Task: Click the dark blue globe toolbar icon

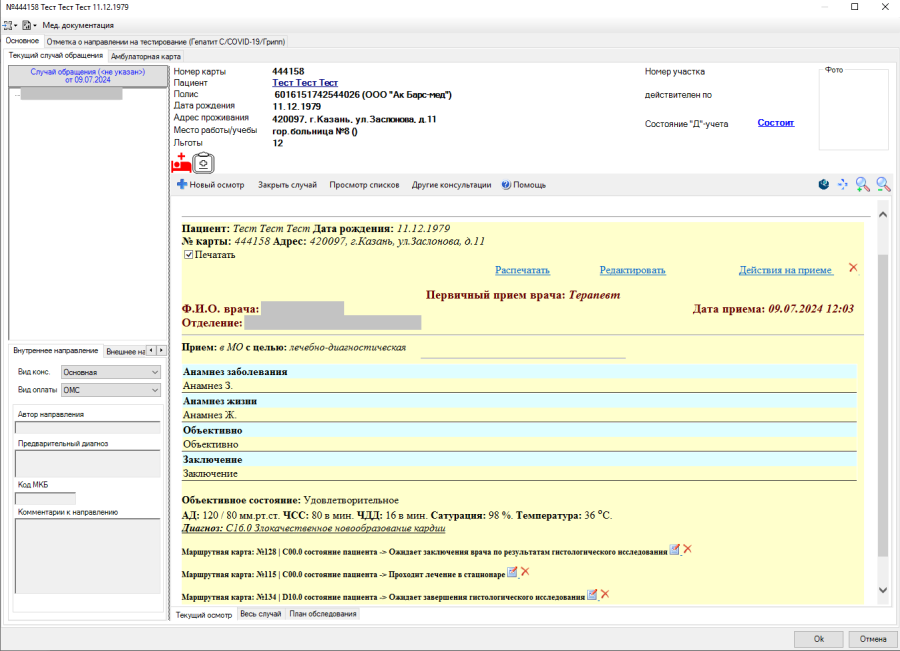Action: [824, 184]
